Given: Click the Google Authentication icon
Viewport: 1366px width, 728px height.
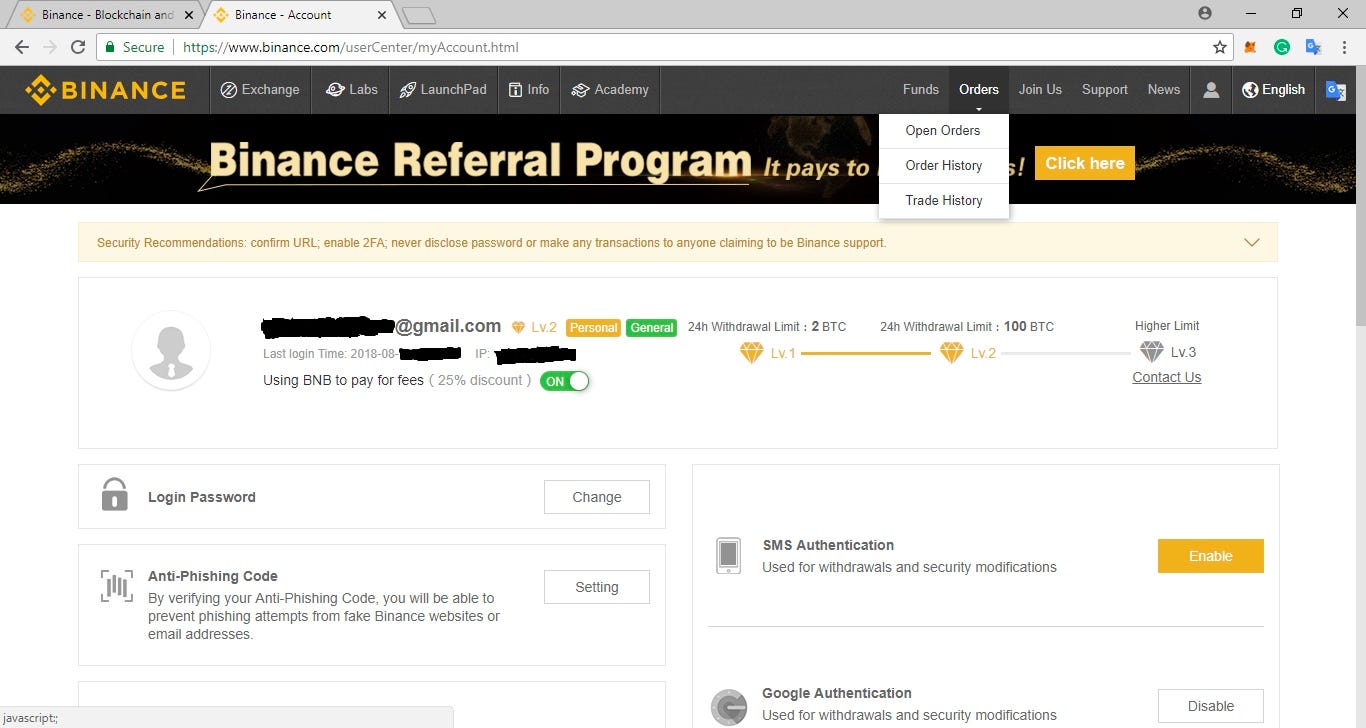Looking at the screenshot, I should pyautogui.click(x=729, y=706).
